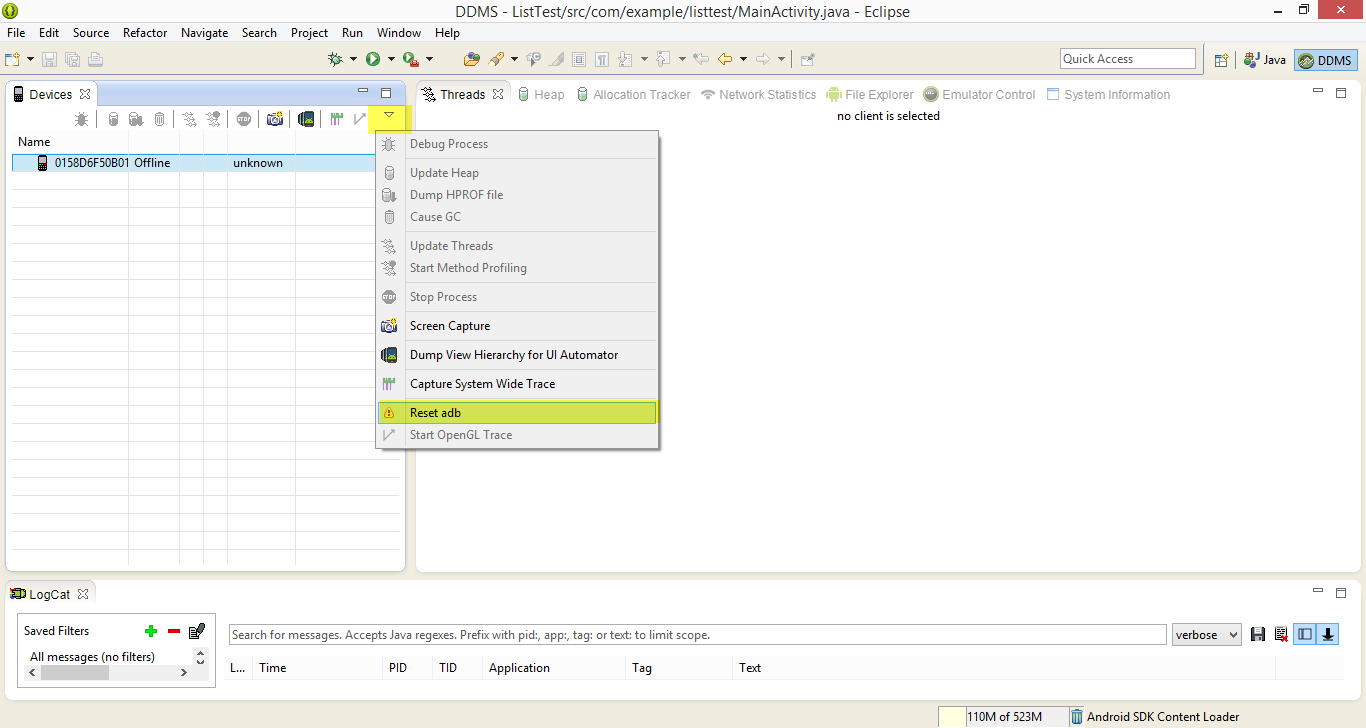The width and height of the screenshot is (1366, 728).
Task: Click the Open Perspective icon
Action: [x=1221, y=60]
